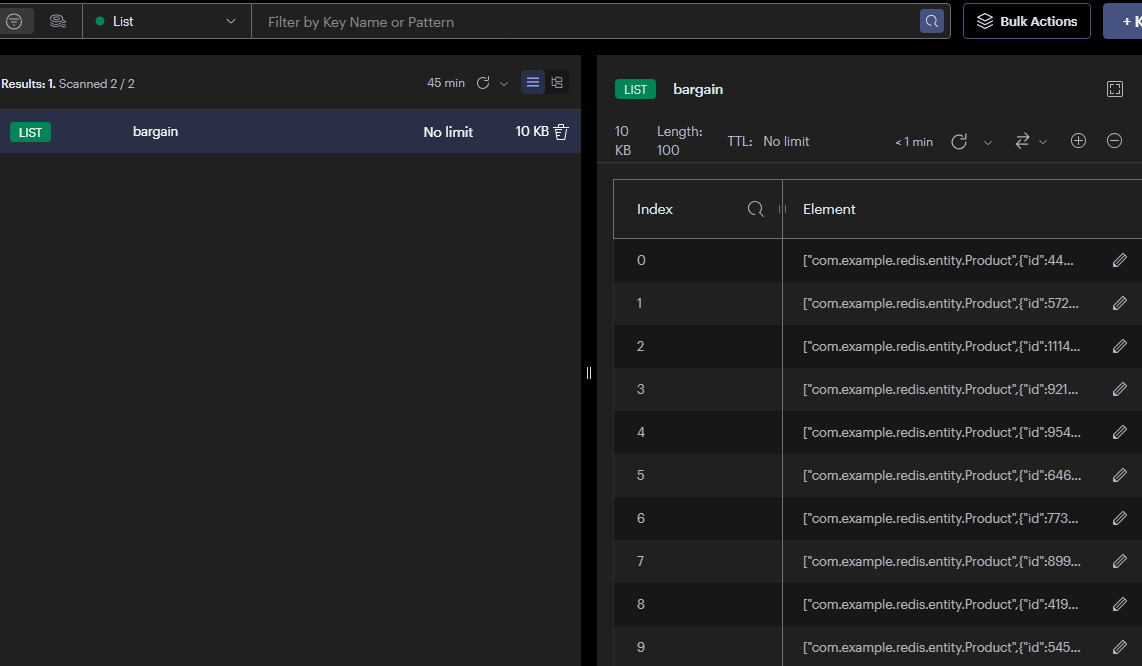This screenshot has width=1142, height=666.
Task: Run the key filter search magnifier
Action: (932, 21)
